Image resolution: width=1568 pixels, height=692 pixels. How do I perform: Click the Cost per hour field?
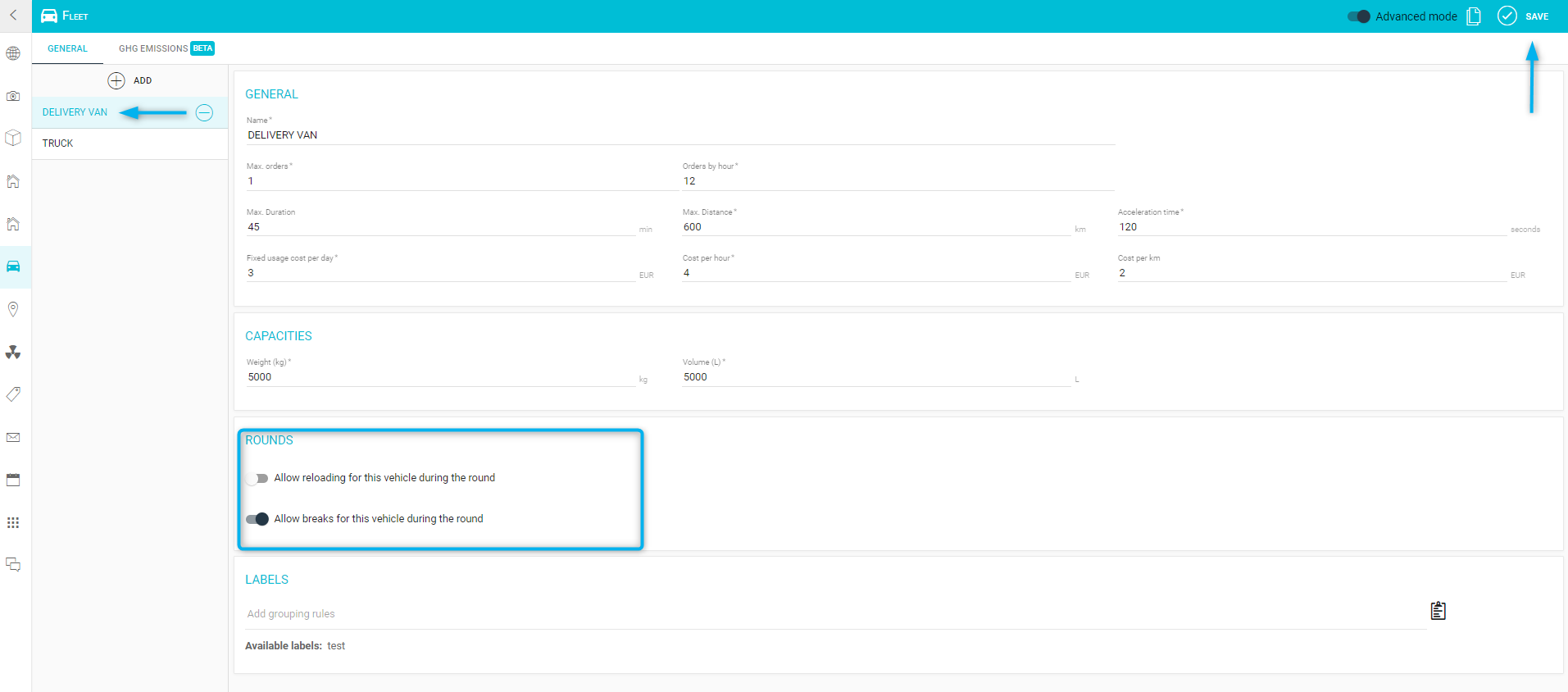click(x=876, y=273)
